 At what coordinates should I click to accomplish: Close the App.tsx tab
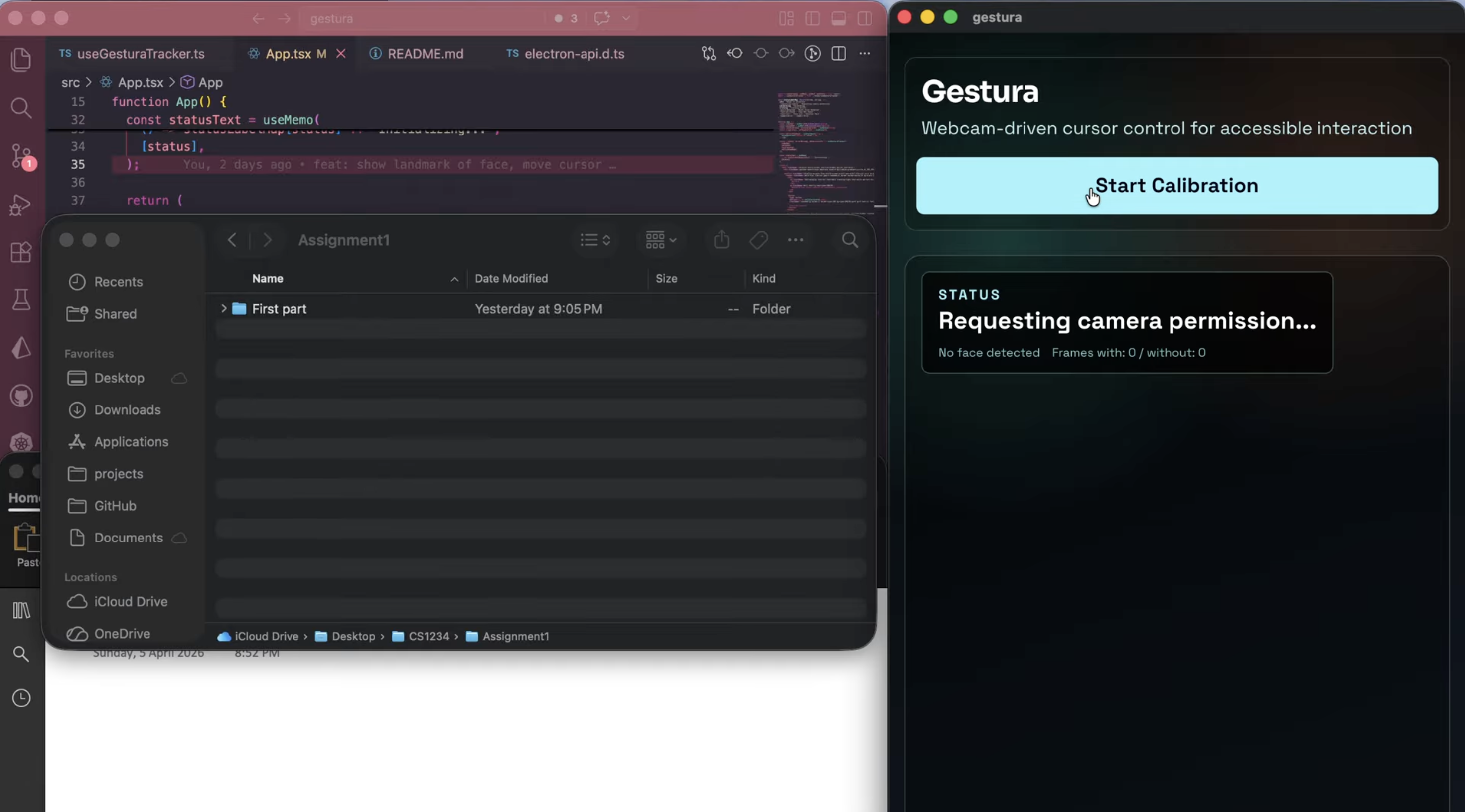[341, 53]
